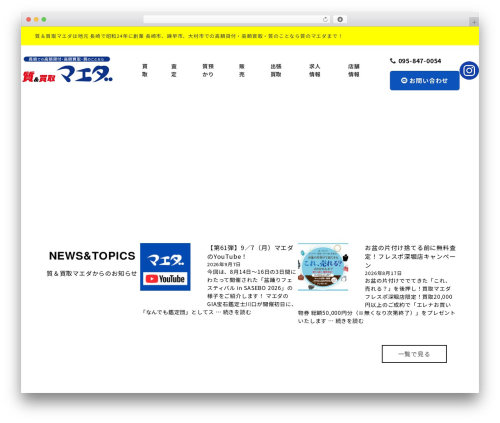Click the green maximize window button
This screenshot has width=500, height=423.
(x=44, y=19)
